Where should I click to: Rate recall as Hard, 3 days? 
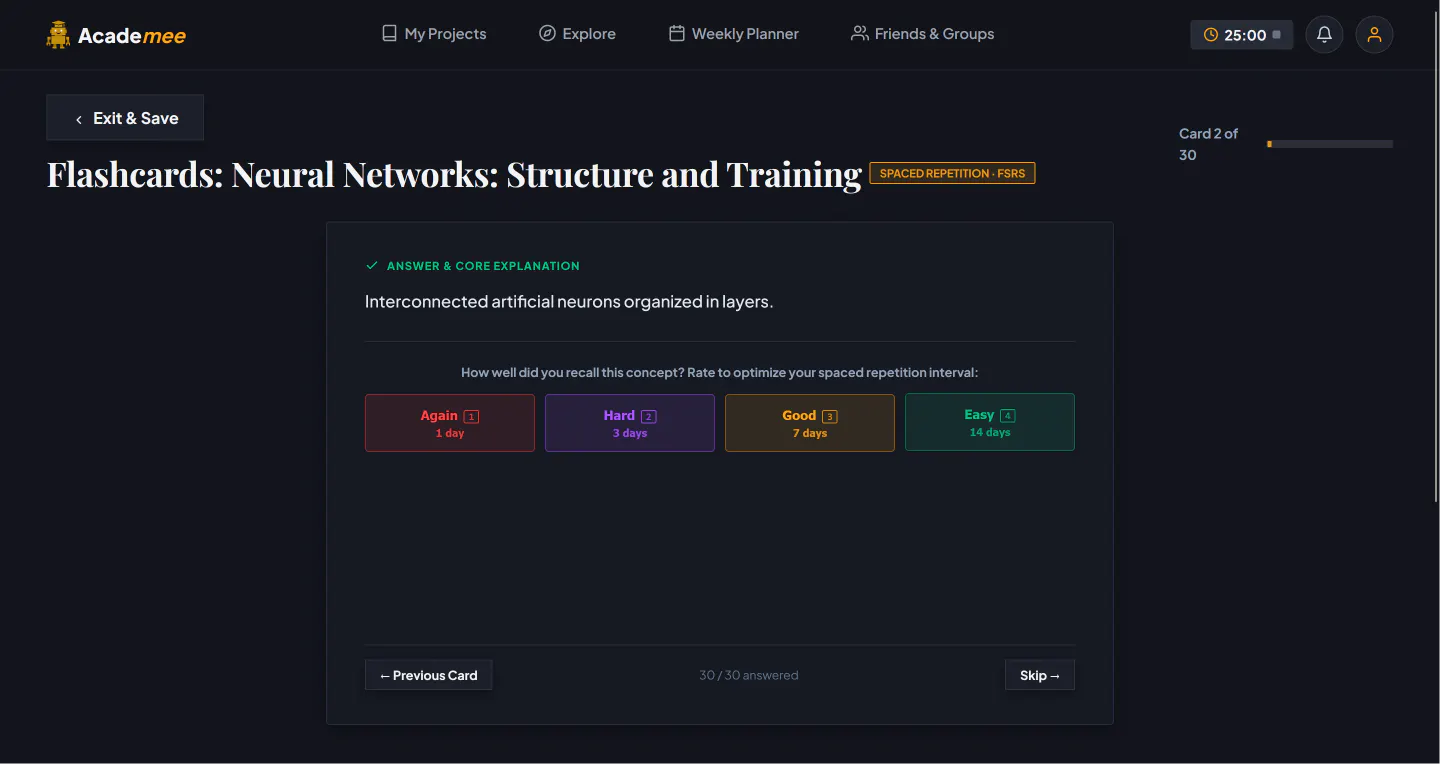pos(630,423)
